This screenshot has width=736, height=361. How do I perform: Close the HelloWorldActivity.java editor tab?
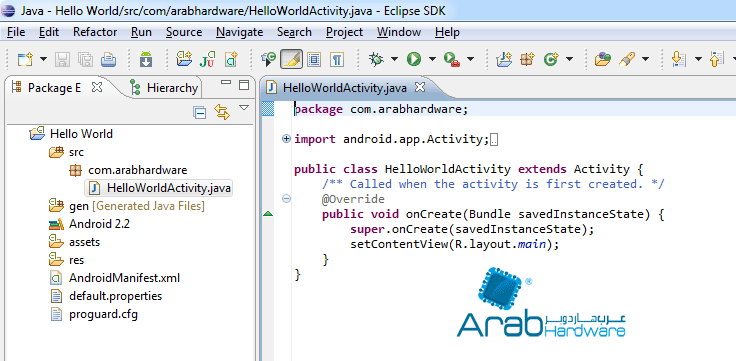(420, 87)
